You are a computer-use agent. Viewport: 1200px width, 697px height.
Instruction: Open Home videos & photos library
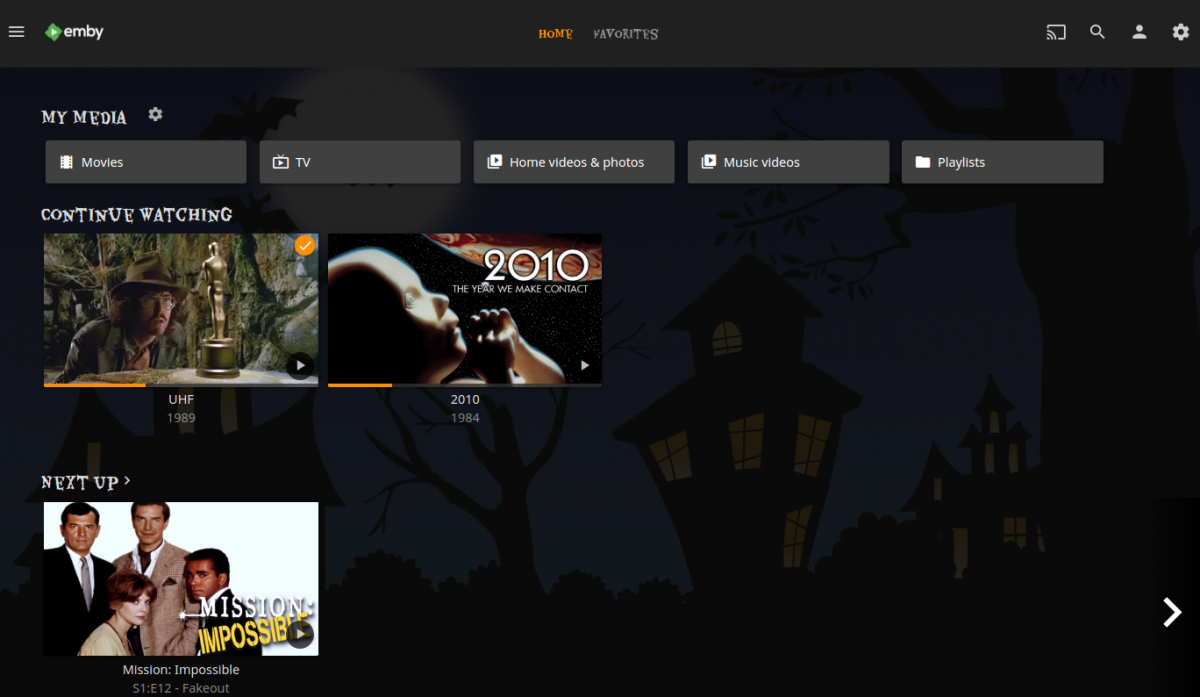point(574,162)
